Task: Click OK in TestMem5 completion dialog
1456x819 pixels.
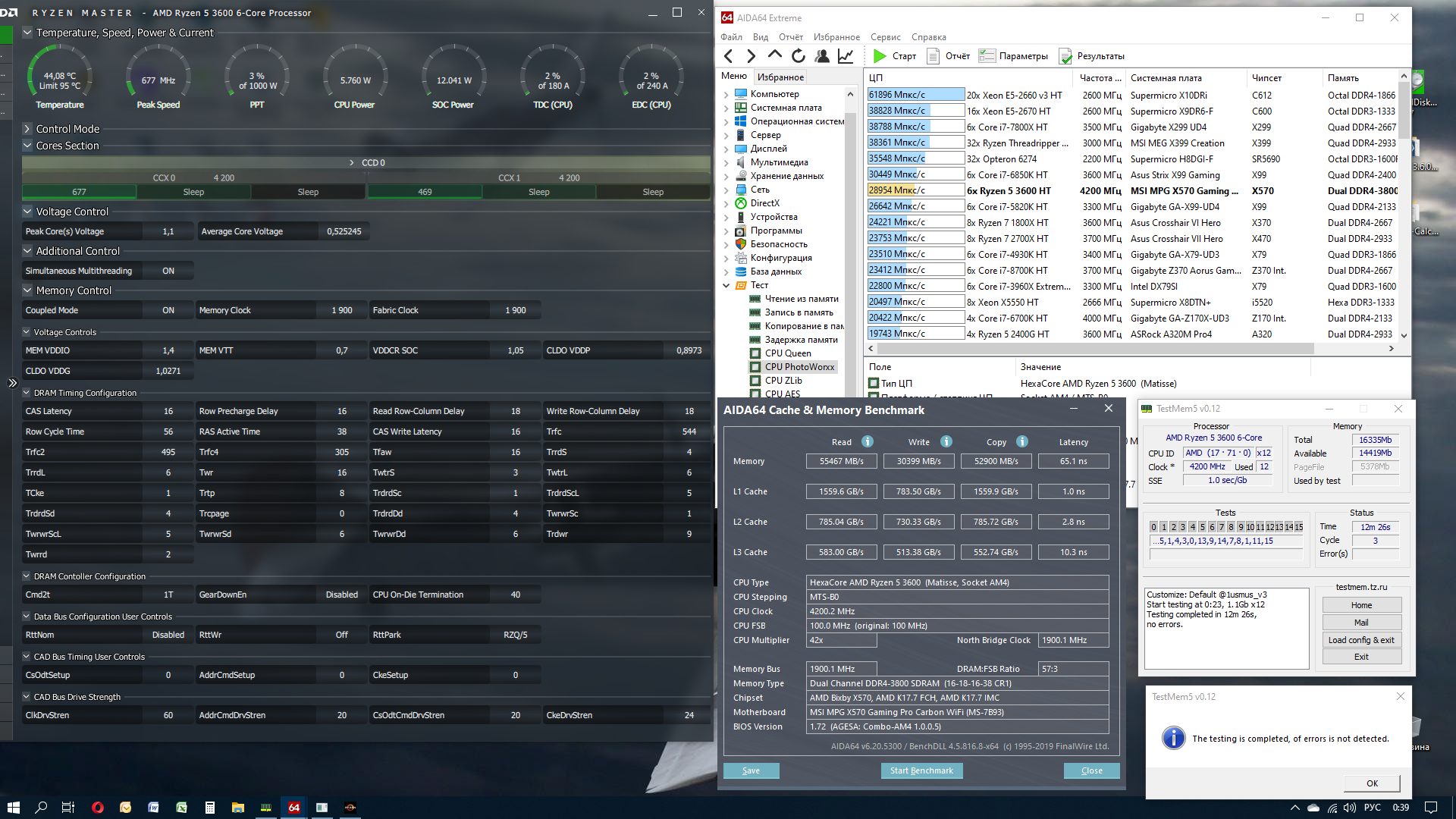Action: pos(1371,783)
